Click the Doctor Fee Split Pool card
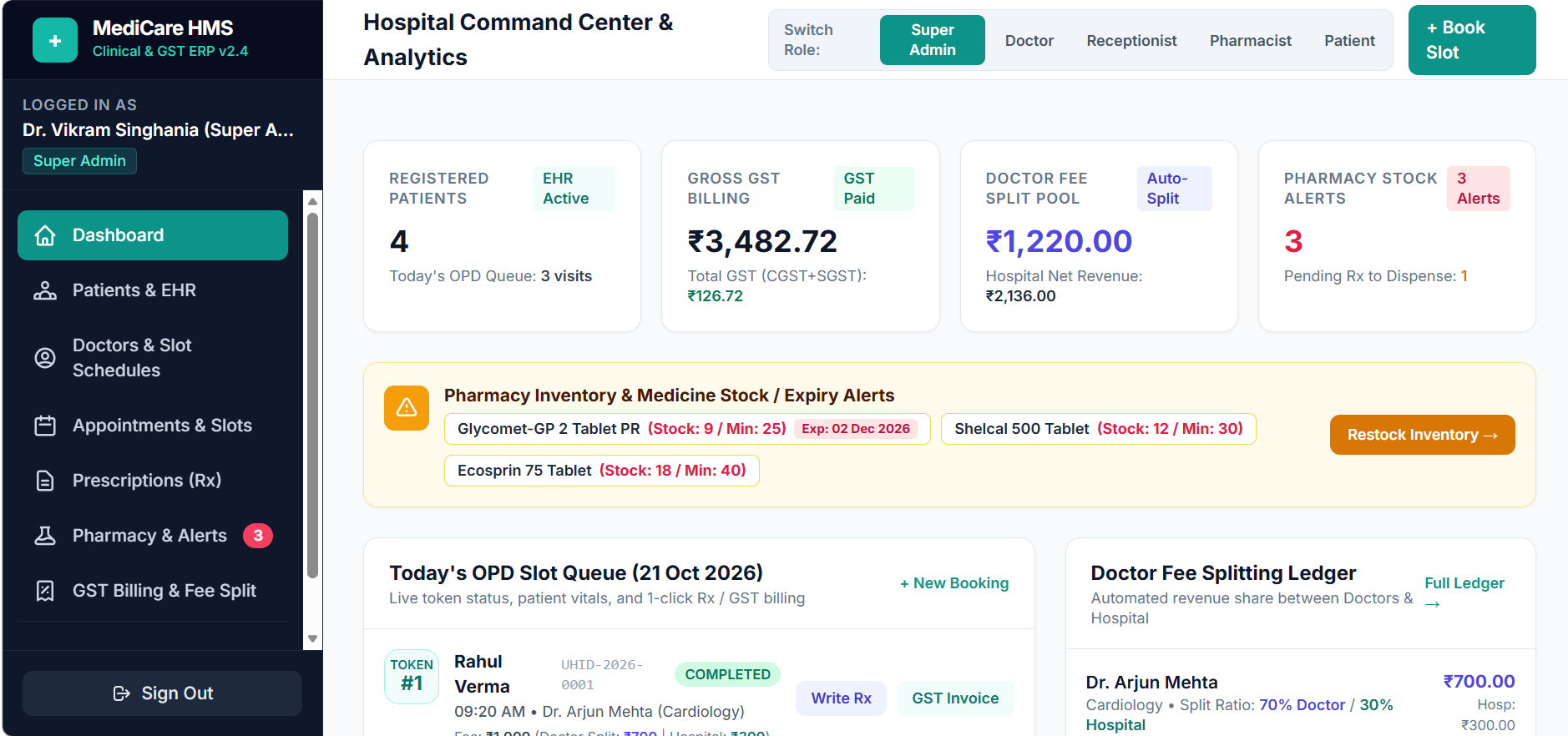 tap(1099, 236)
